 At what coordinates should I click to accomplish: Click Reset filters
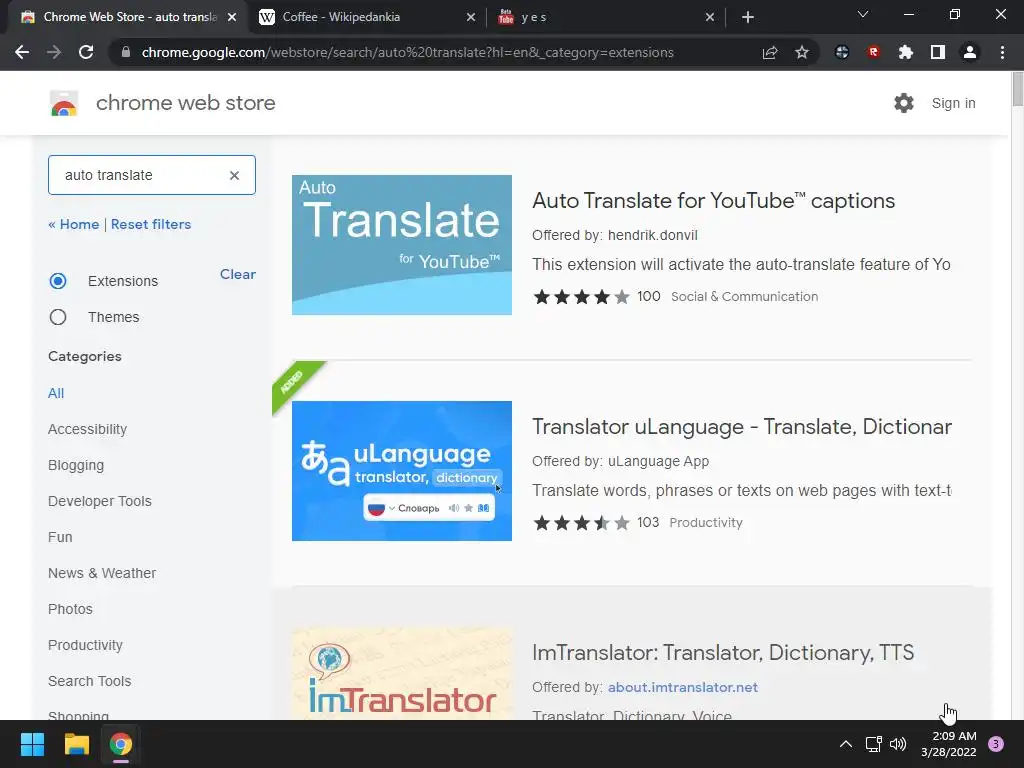(151, 225)
